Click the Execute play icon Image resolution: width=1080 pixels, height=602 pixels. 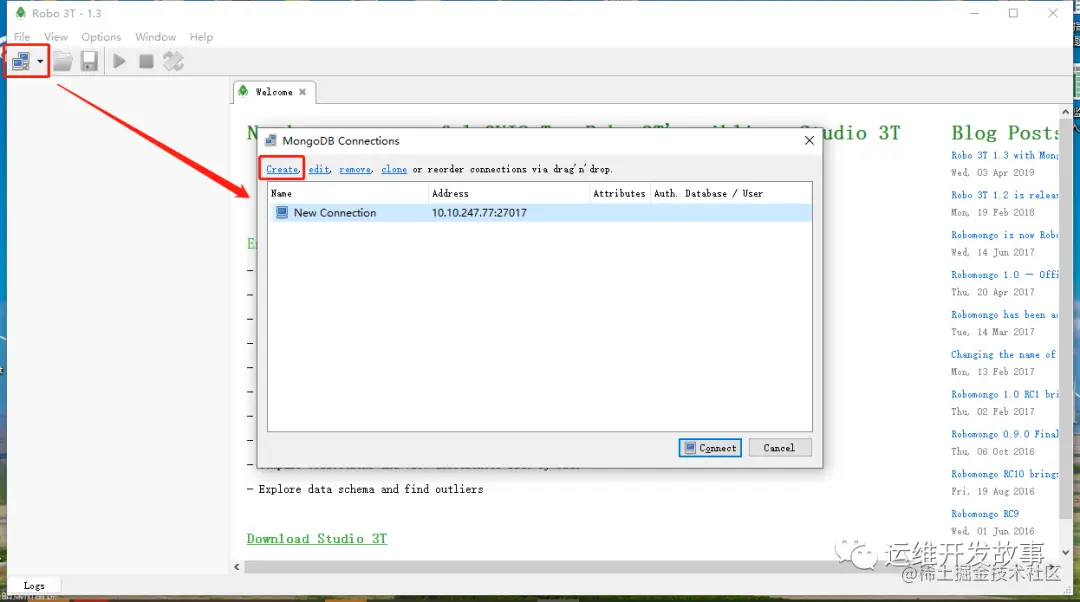119,61
